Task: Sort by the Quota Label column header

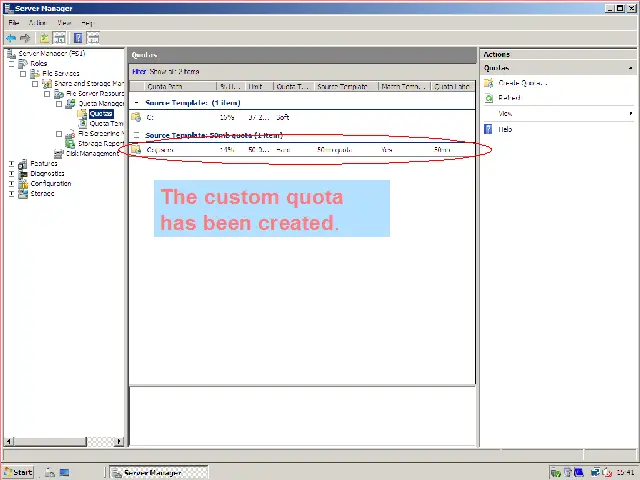Action: click(x=453, y=87)
